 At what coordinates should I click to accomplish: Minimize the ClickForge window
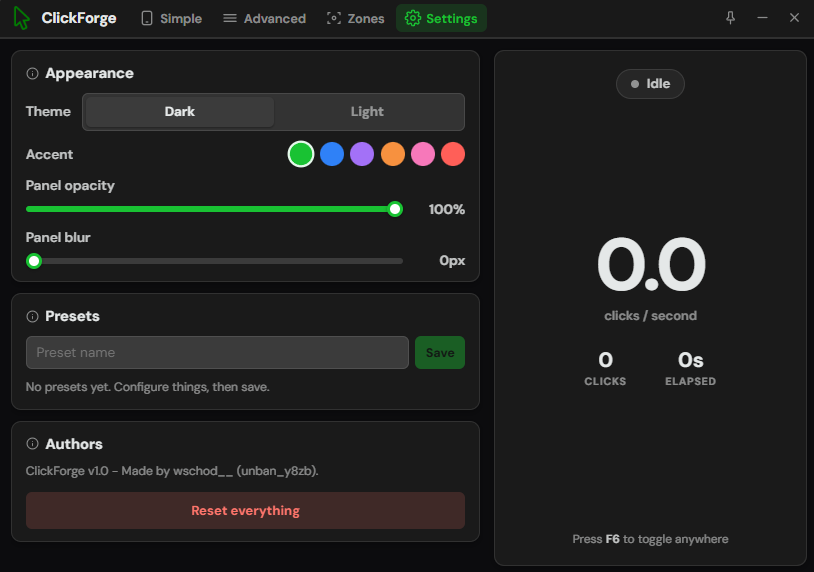pos(762,18)
